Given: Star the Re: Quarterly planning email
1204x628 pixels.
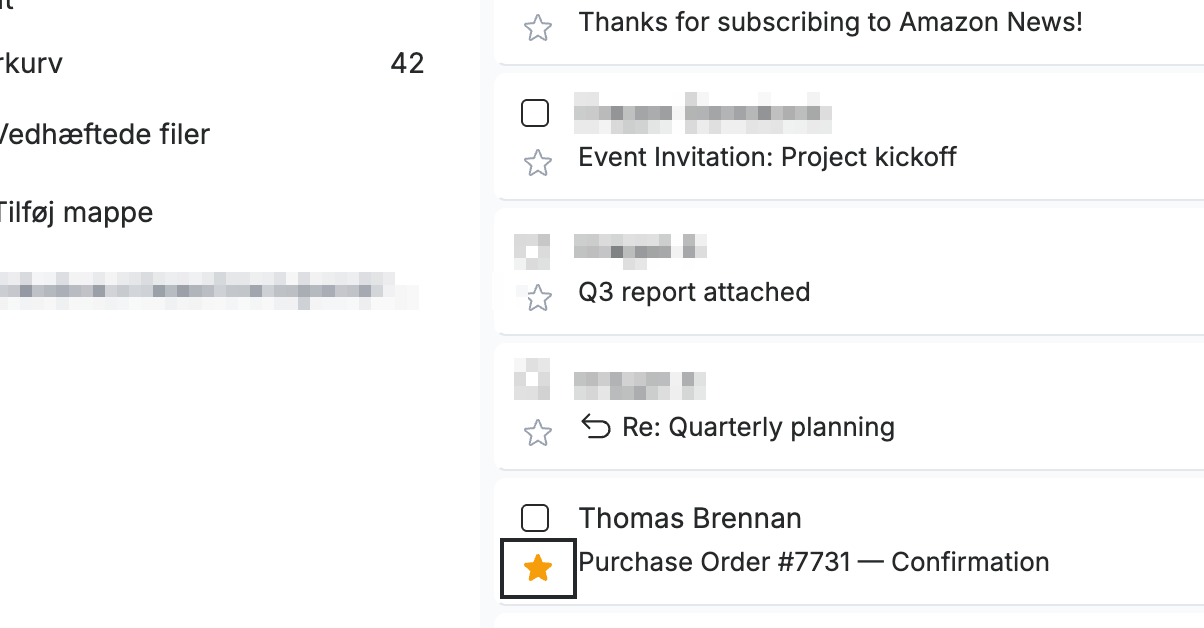Looking at the screenshot, I should 538,432.
